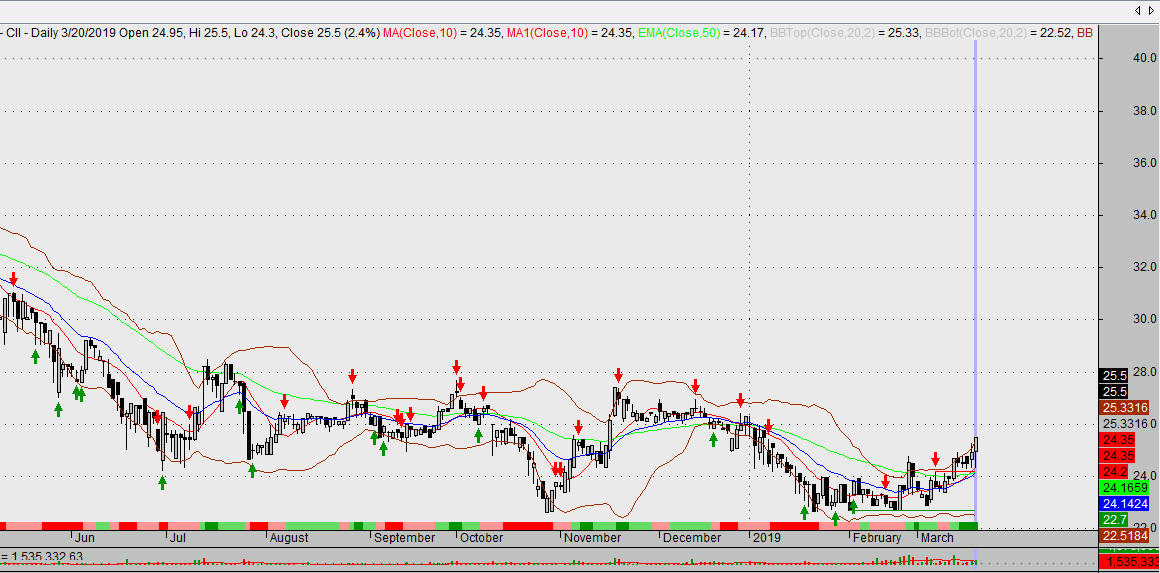Screen dimensions: 1160x573
Task: Click the red sell arrow above March candles
Action: [x=935, y=459]
